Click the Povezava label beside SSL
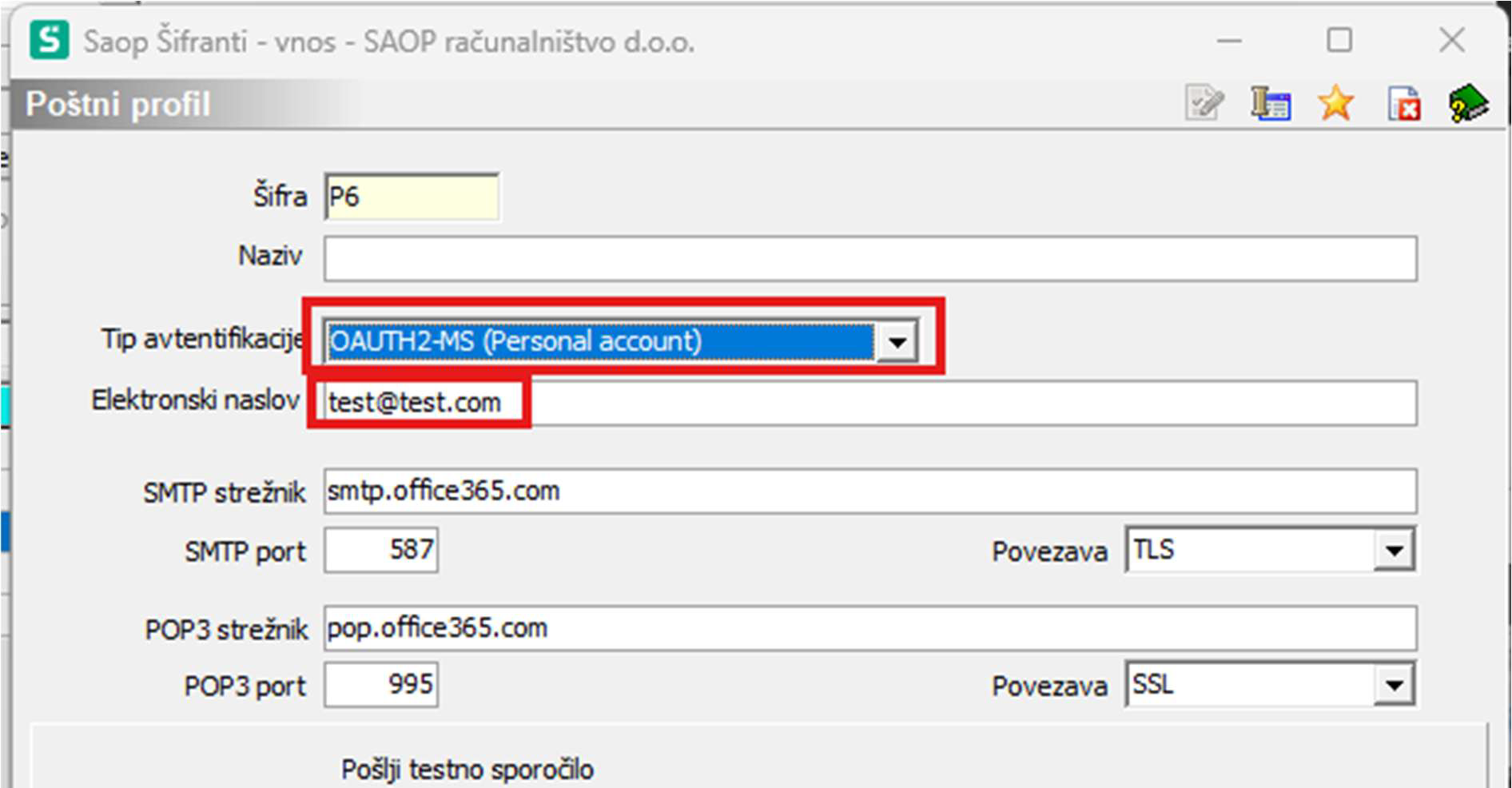This screenshot has height=788, width=1512. point(1049,687)
